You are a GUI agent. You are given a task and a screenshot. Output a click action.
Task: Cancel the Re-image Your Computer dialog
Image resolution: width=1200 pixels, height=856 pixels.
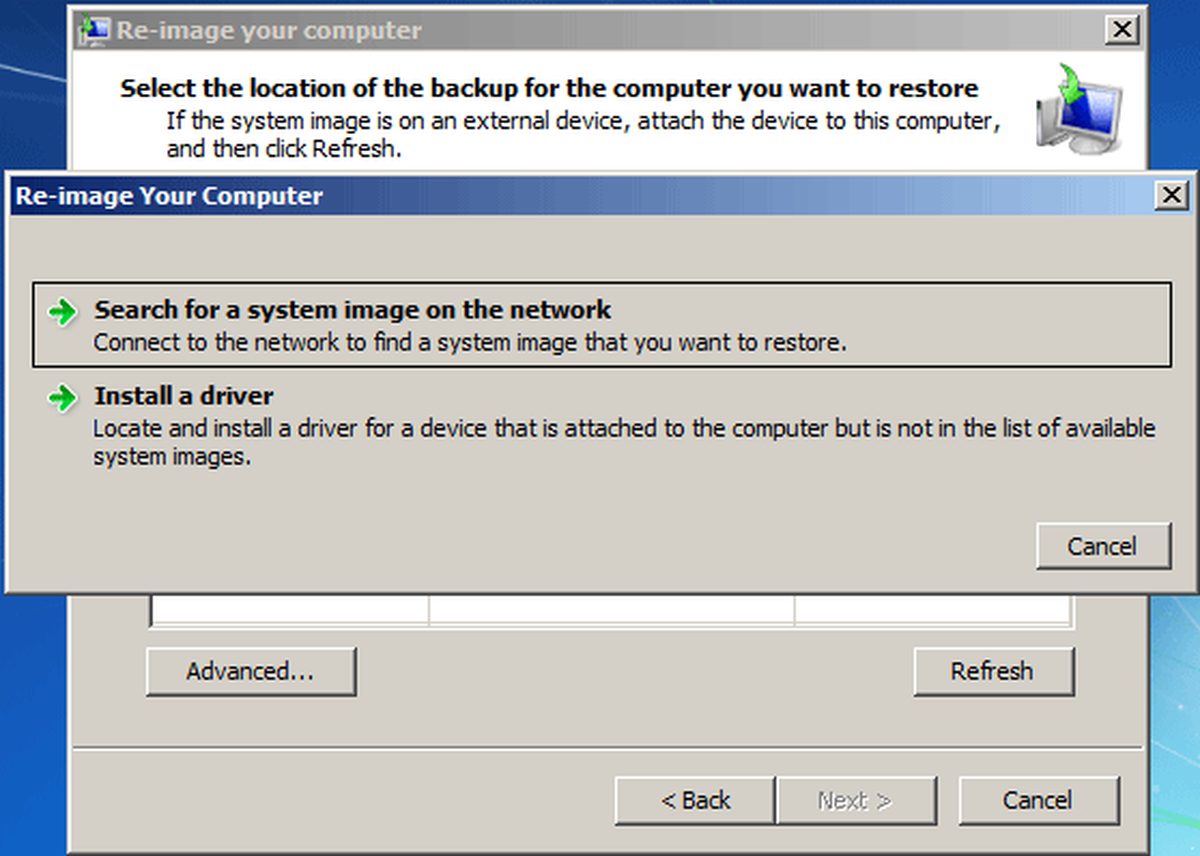point(1103,546)
